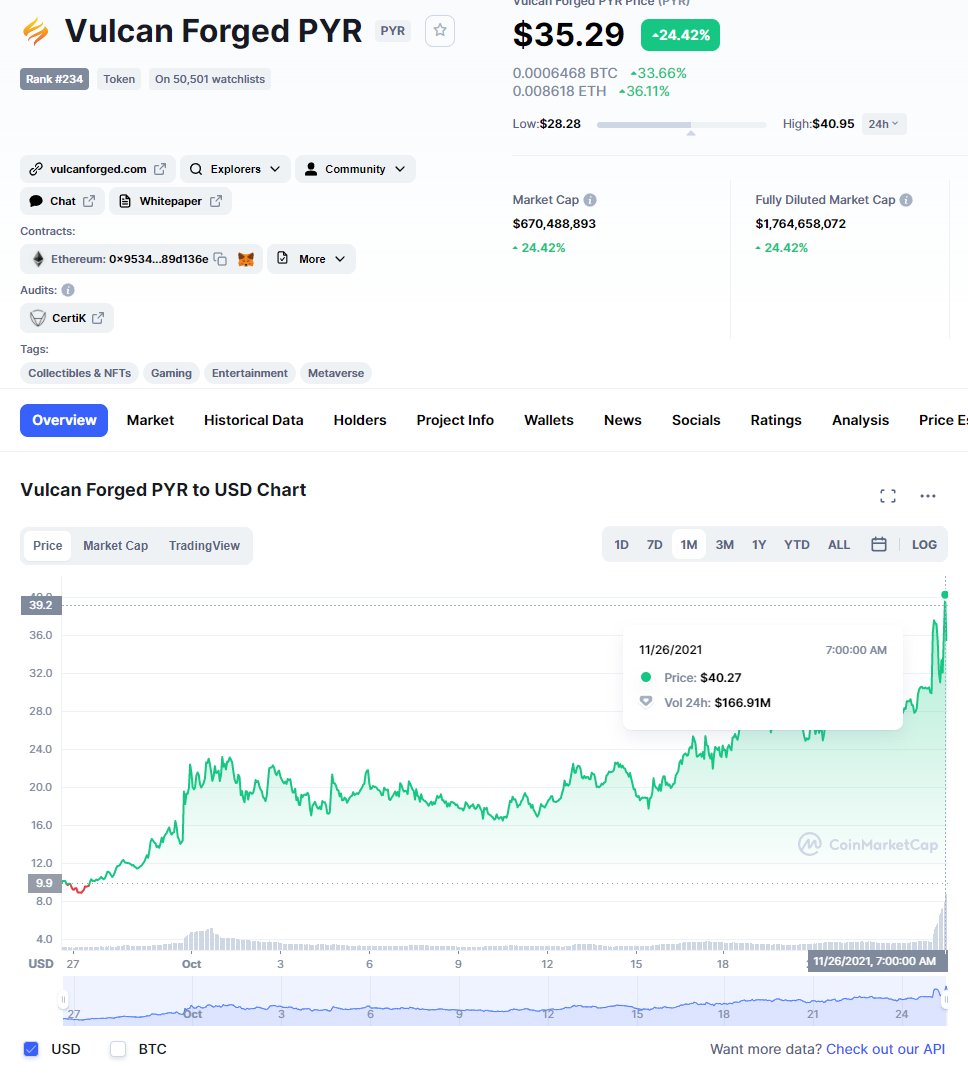Expand the More contracts dropdown

pyautogui.click(x=339, y=259)
